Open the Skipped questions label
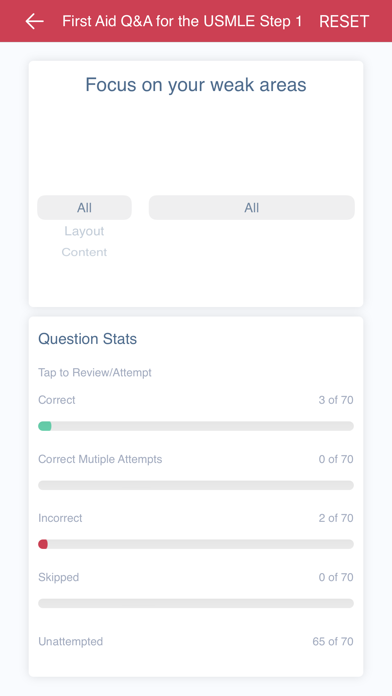This screenshot has height=696, width=392. pos(59,577)
